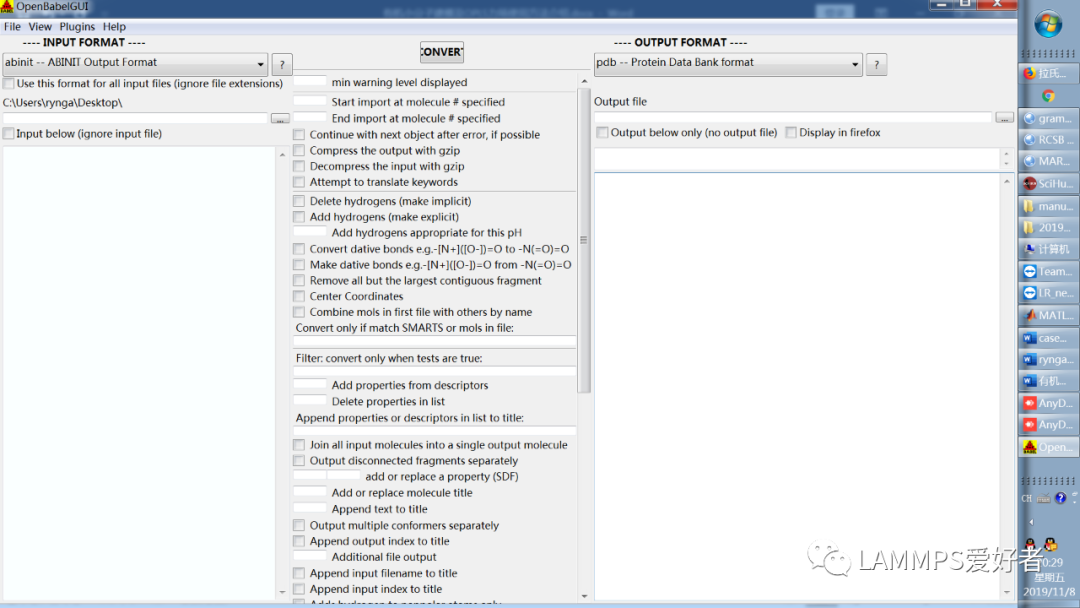Launch Google Chrome from the taskbar
The image size is (1080, 608).
point(1048,96)
